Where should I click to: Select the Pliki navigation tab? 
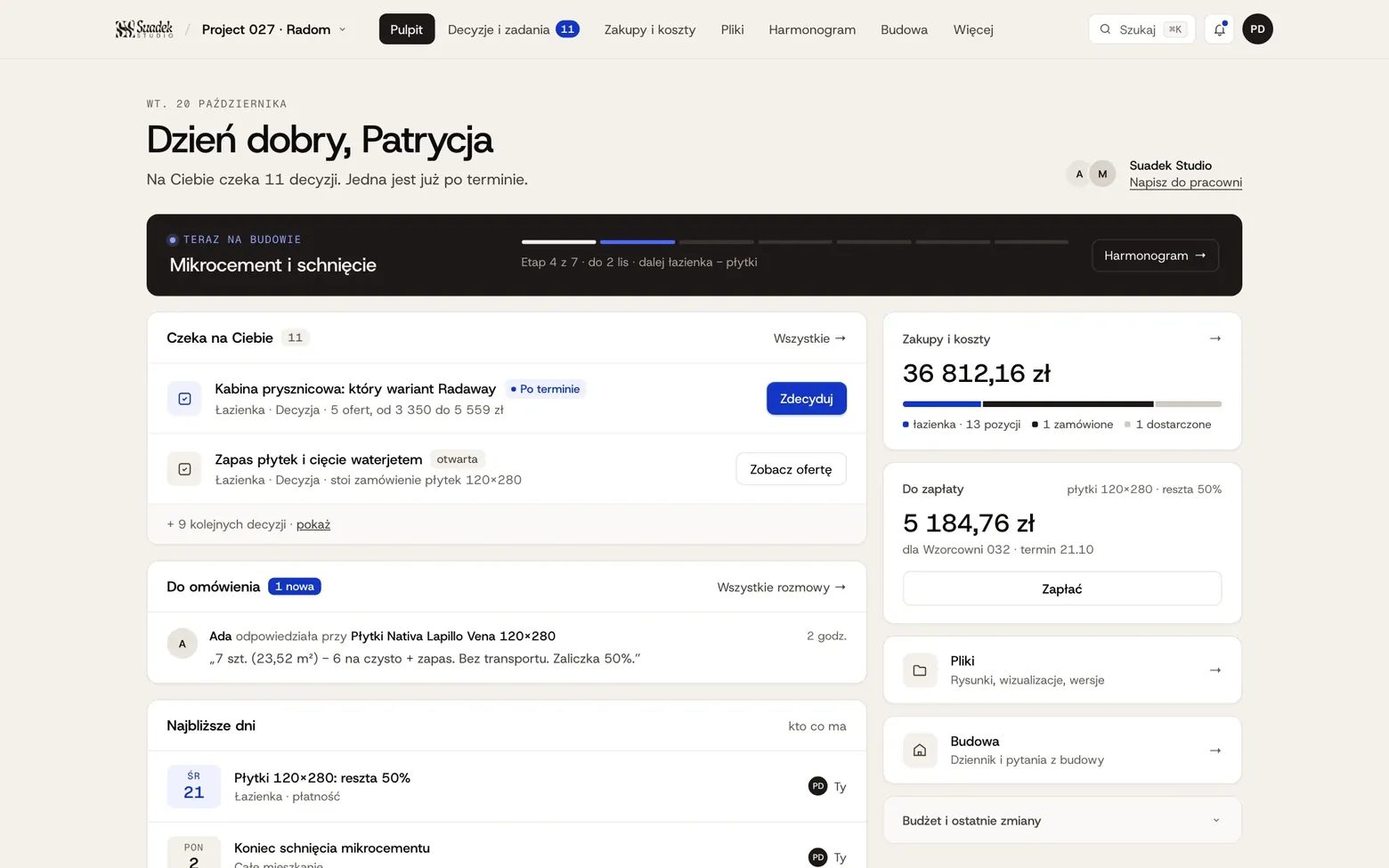732,29
